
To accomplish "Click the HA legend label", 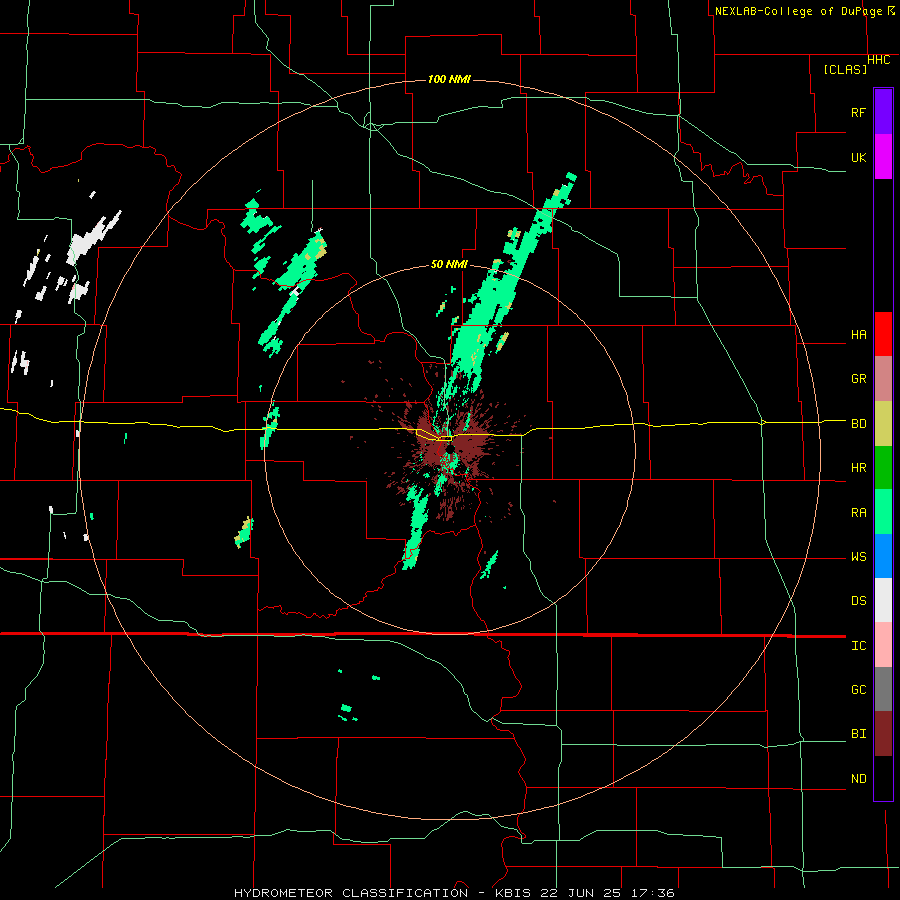I will tap(858, 335).
